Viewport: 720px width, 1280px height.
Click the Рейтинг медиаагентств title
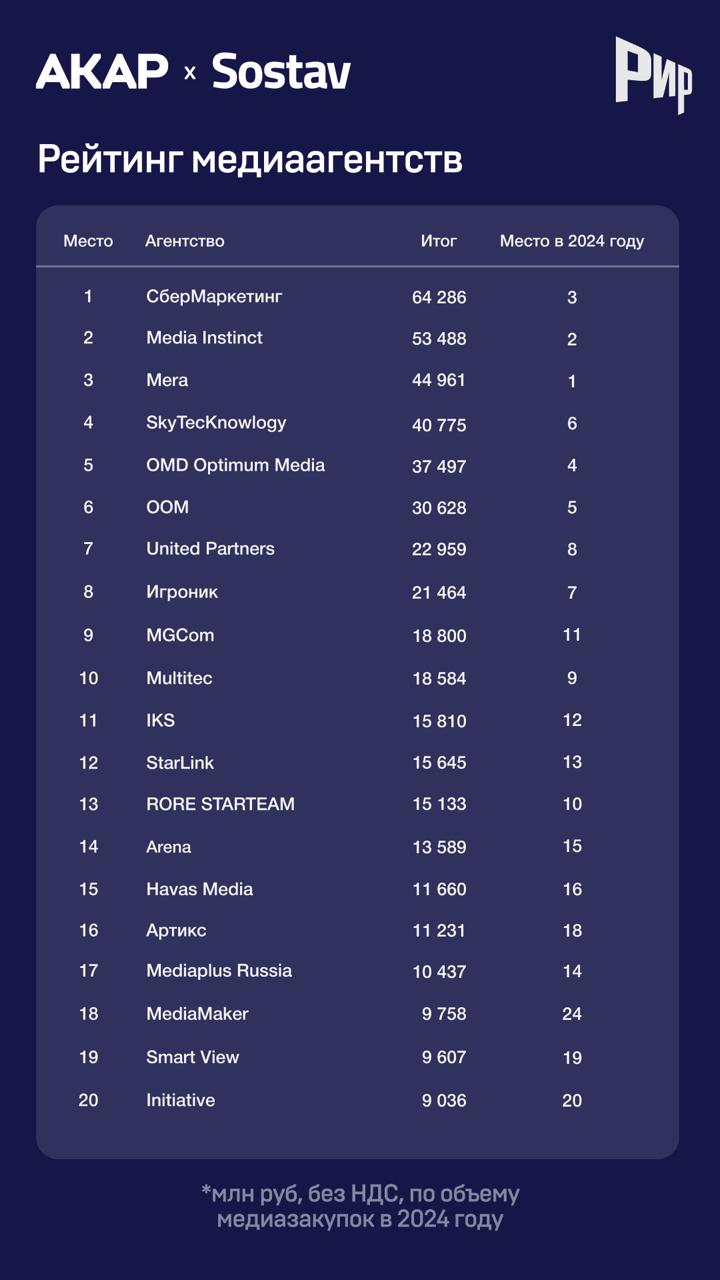250,160
